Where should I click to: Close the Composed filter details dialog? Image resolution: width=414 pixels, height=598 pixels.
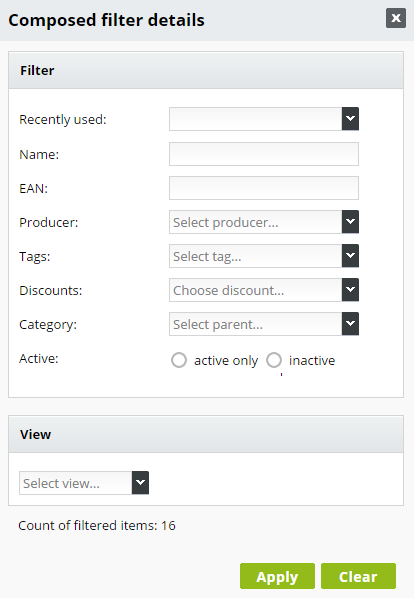[396, 18]
